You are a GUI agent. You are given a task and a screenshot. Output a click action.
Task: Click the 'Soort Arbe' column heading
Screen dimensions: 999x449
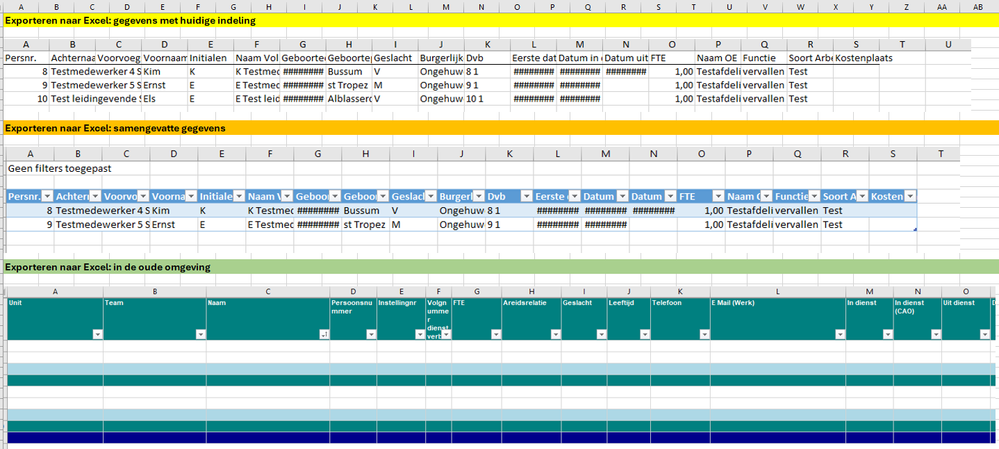click(810, 58)
